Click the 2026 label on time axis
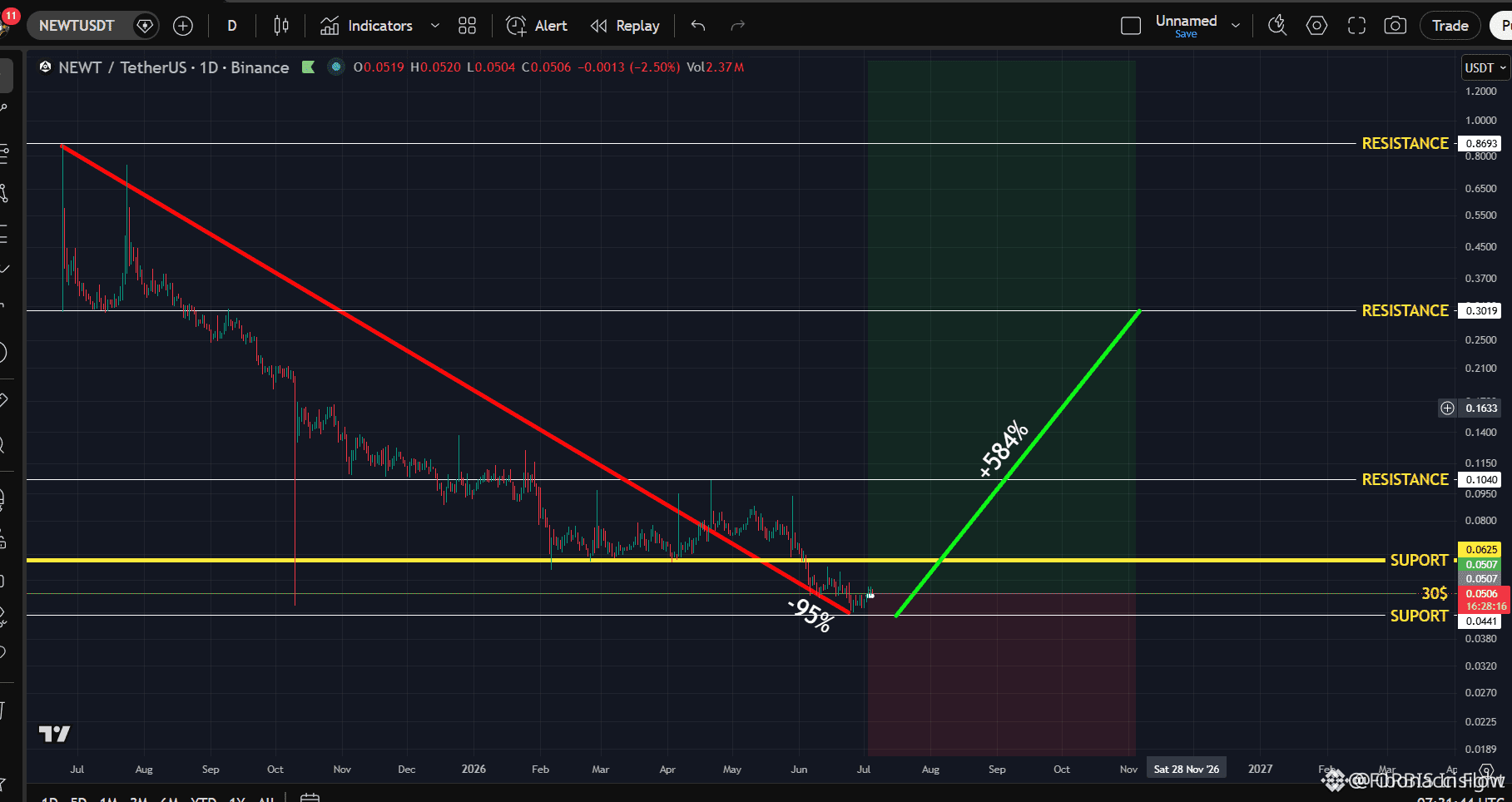This screenshot has width=1512, height=802. pyautogui.click(x=473, y=770)
